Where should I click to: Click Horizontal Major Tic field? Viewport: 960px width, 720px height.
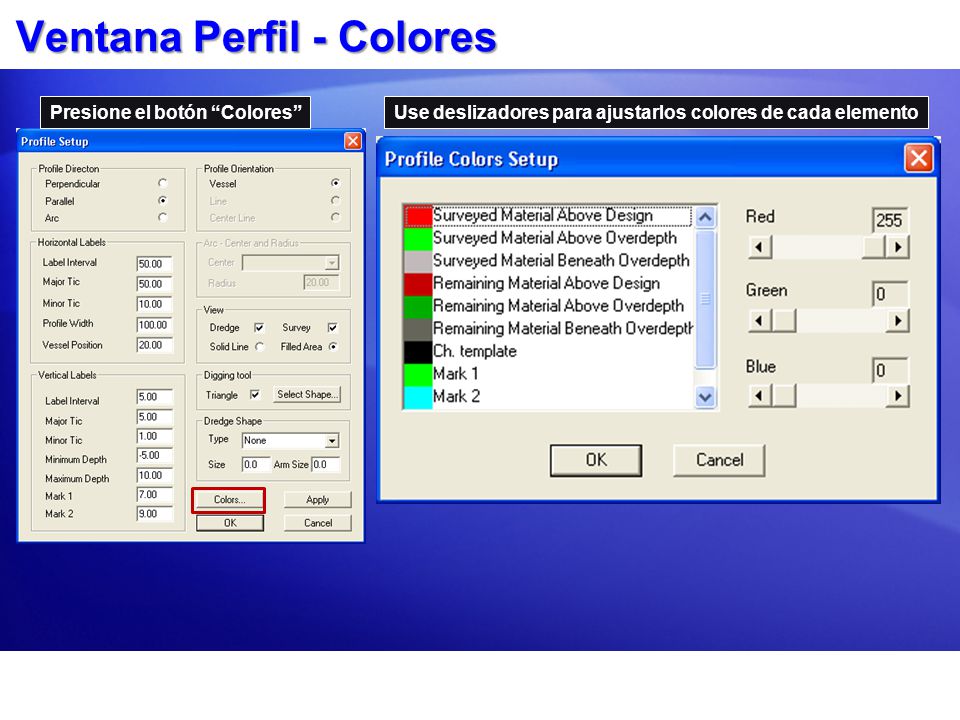(154, 284)
